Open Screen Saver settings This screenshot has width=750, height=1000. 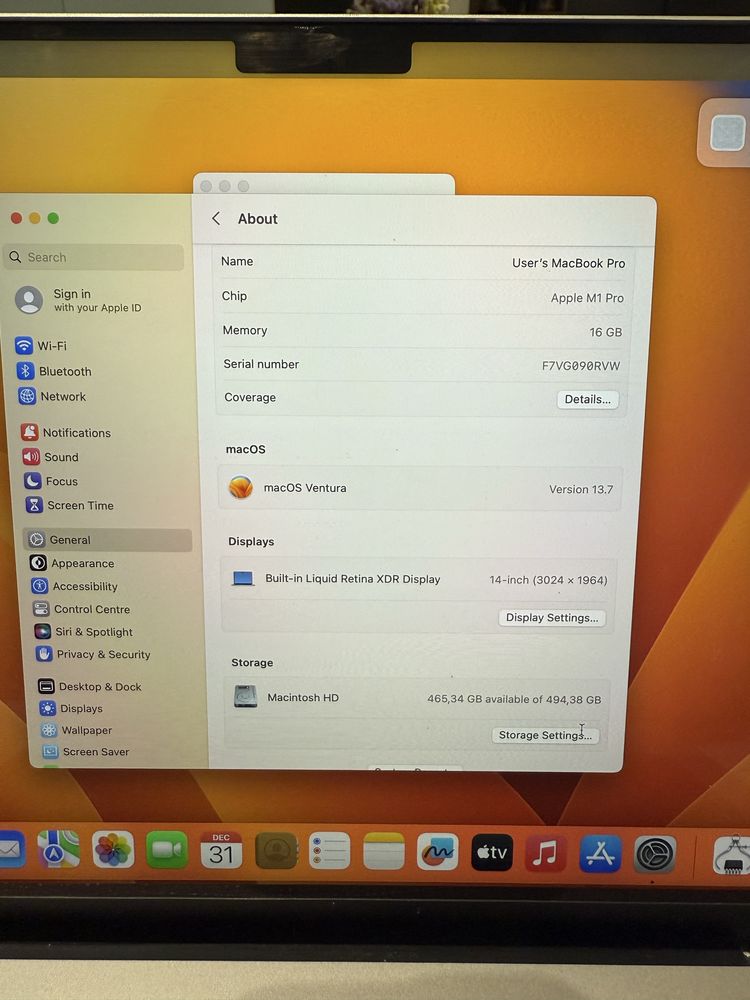(85, 752)
